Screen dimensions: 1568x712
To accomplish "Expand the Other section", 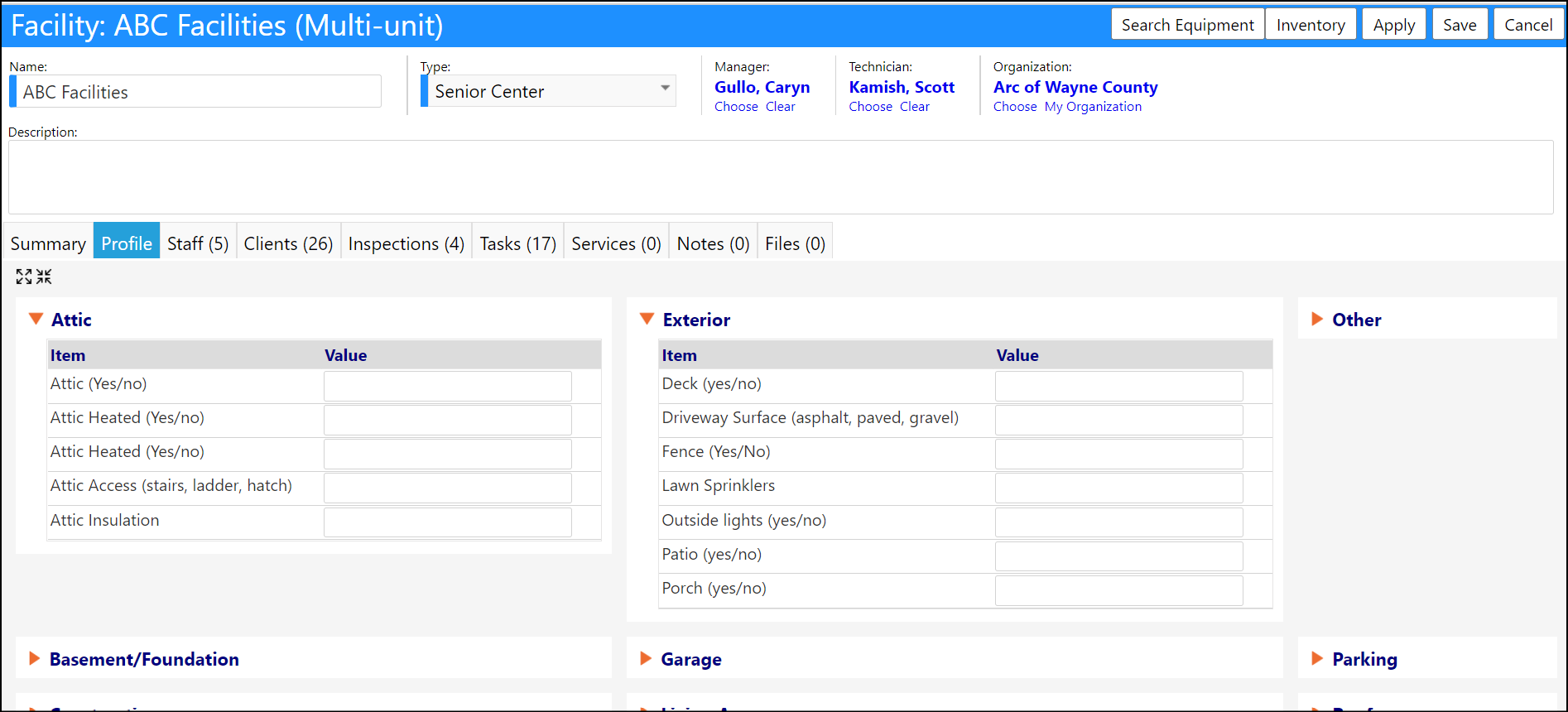I will 1317,319.
